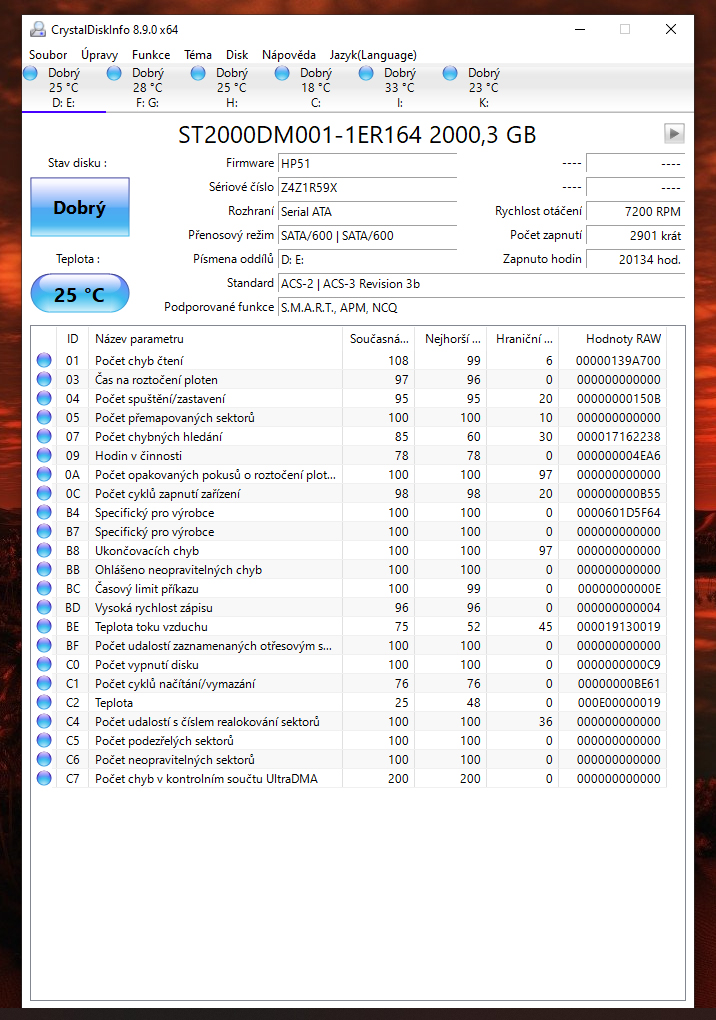
Task: Click the Standard field ACS-2 | ACS-3 Revision 3b
Action: pyautogui.click(x=481, y=284)
